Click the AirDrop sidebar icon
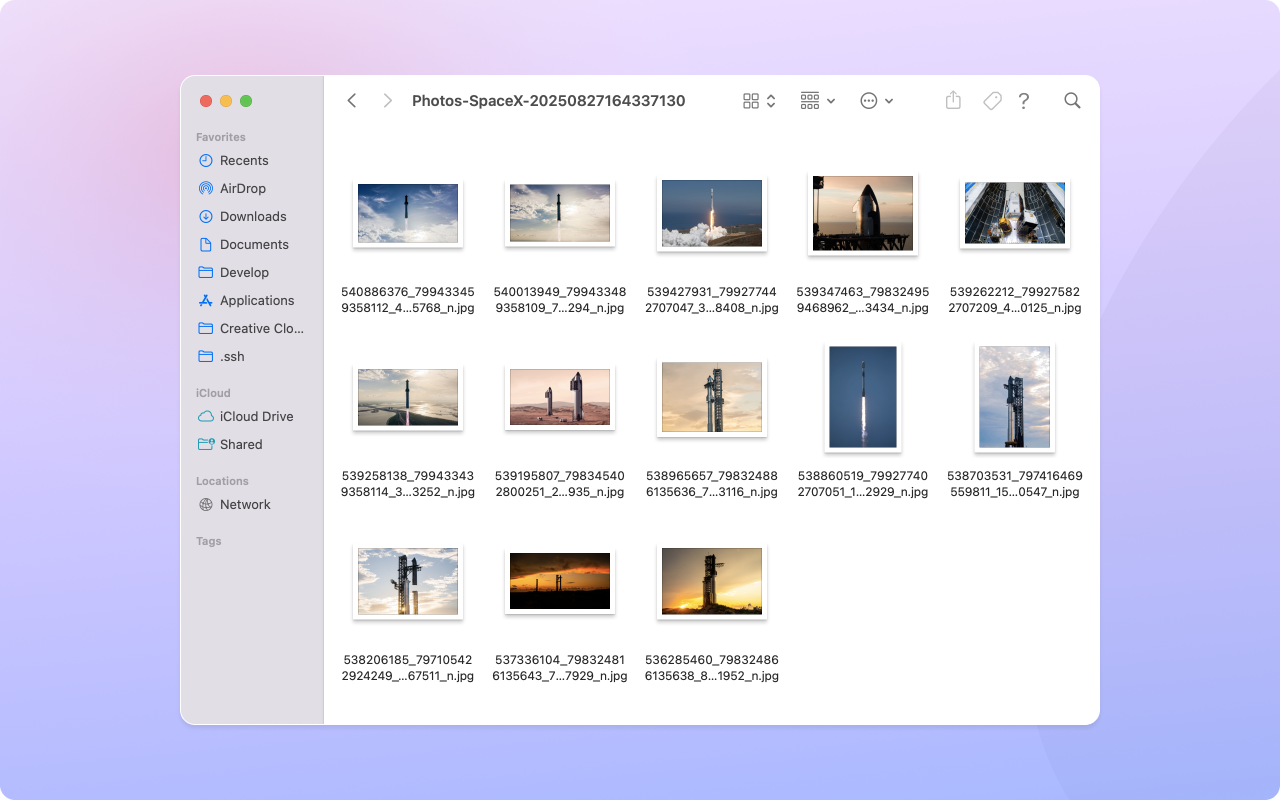Screen dimensions: 1280x800 coord(206,188)
